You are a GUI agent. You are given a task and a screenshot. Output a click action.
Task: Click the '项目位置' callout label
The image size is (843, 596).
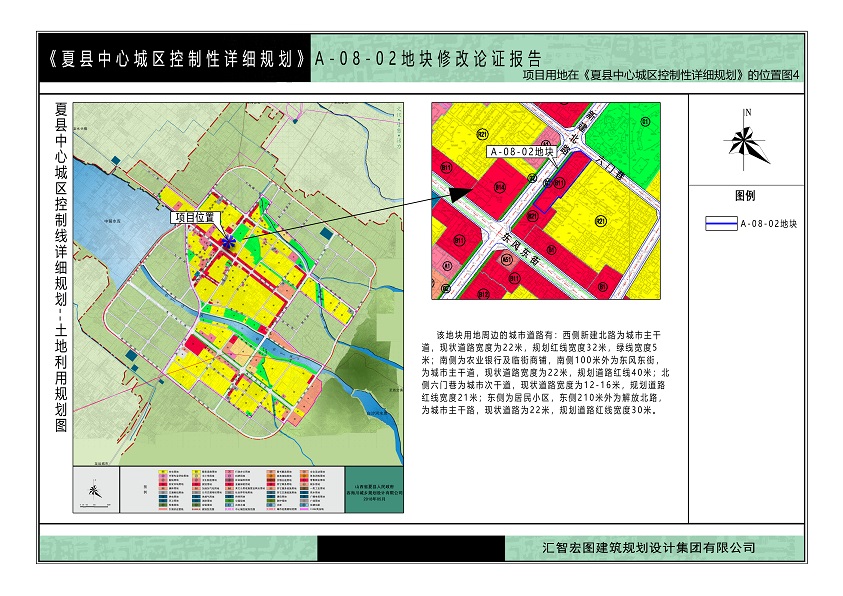tap(195, 217)
